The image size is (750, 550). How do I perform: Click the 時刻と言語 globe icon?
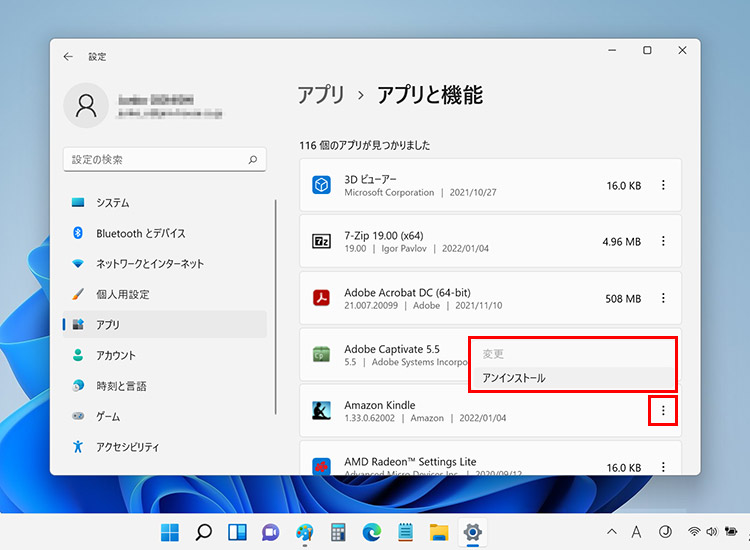click(78, 386)
